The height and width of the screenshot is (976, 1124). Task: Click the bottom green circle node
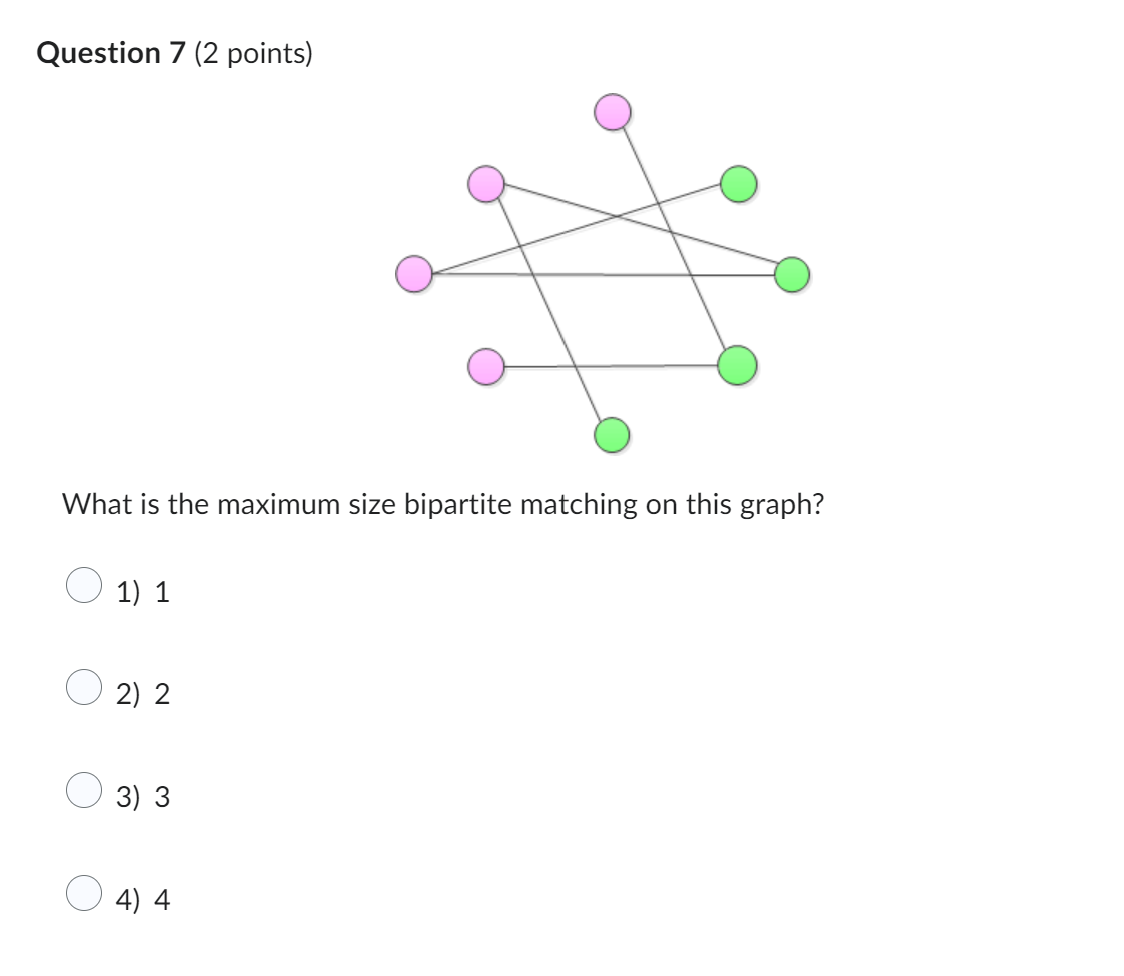click(x=613, y=434)
